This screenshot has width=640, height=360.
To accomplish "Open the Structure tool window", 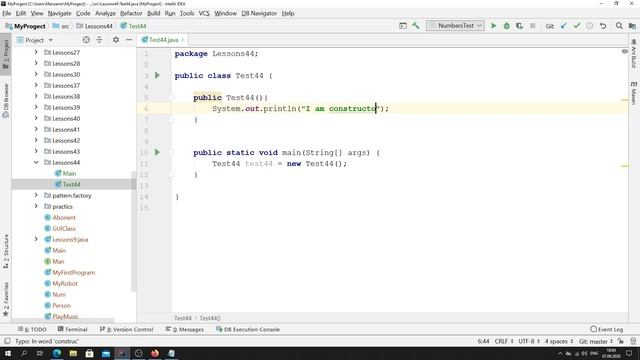I will click(x=6, y=251).
